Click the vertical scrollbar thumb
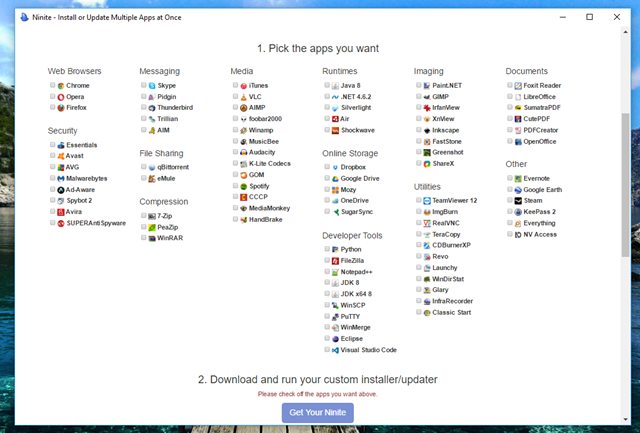640x433 pixels. [x=625, y=185]
